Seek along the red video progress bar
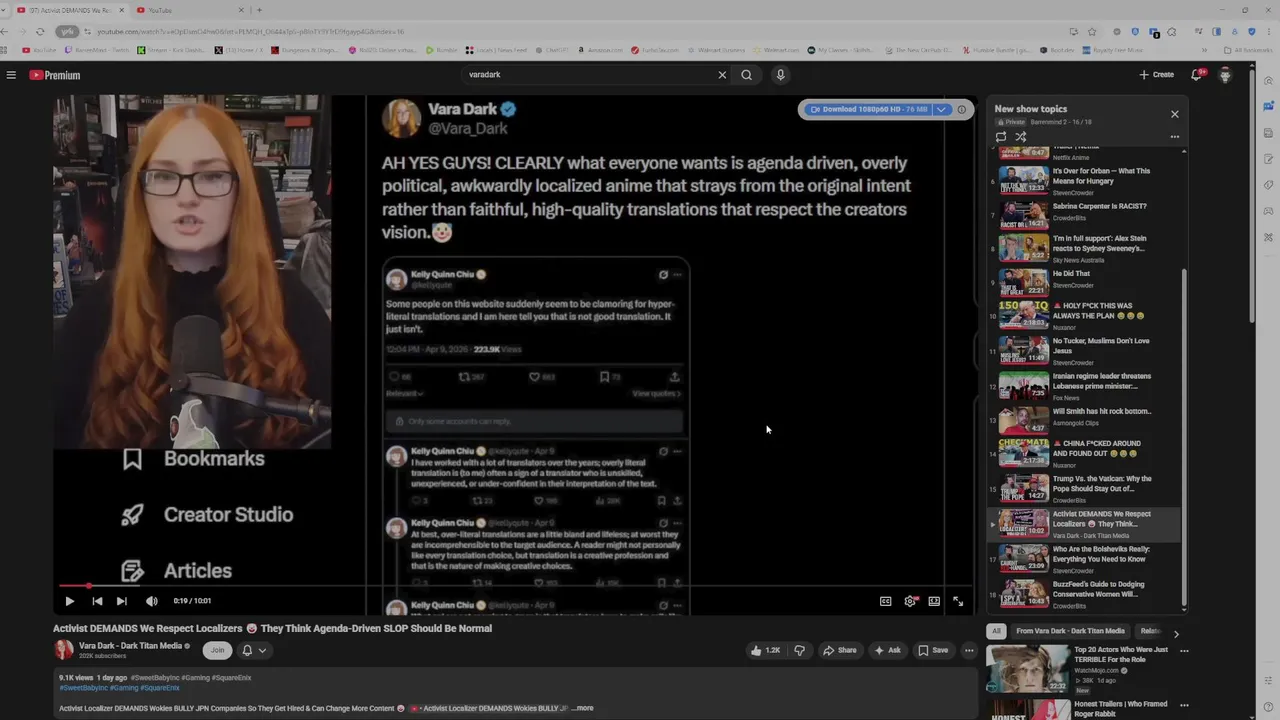This screenshot has width=1280, height=720. [x=515, y=586]
